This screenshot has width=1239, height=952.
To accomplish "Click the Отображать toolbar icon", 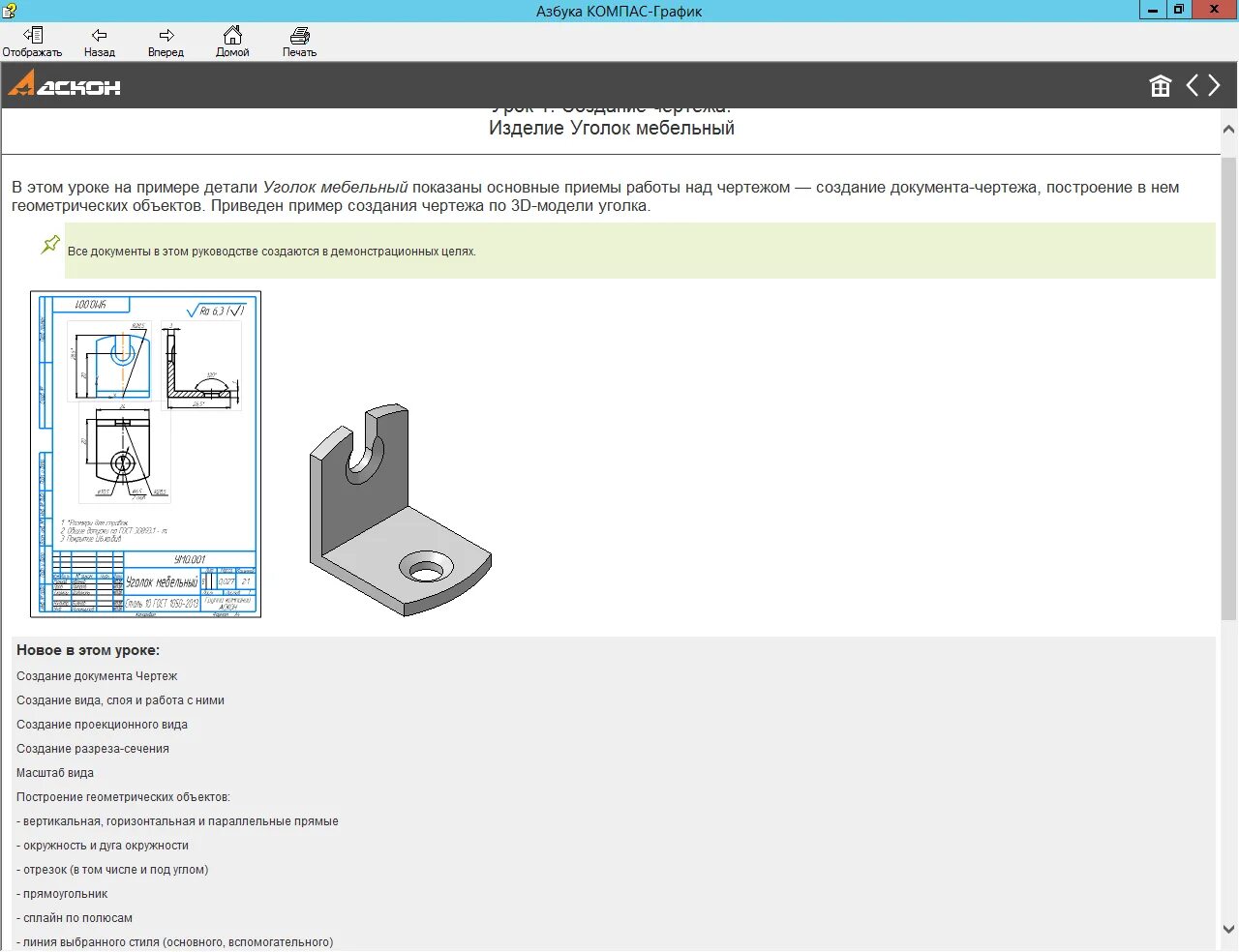I will tap(32, 43).
